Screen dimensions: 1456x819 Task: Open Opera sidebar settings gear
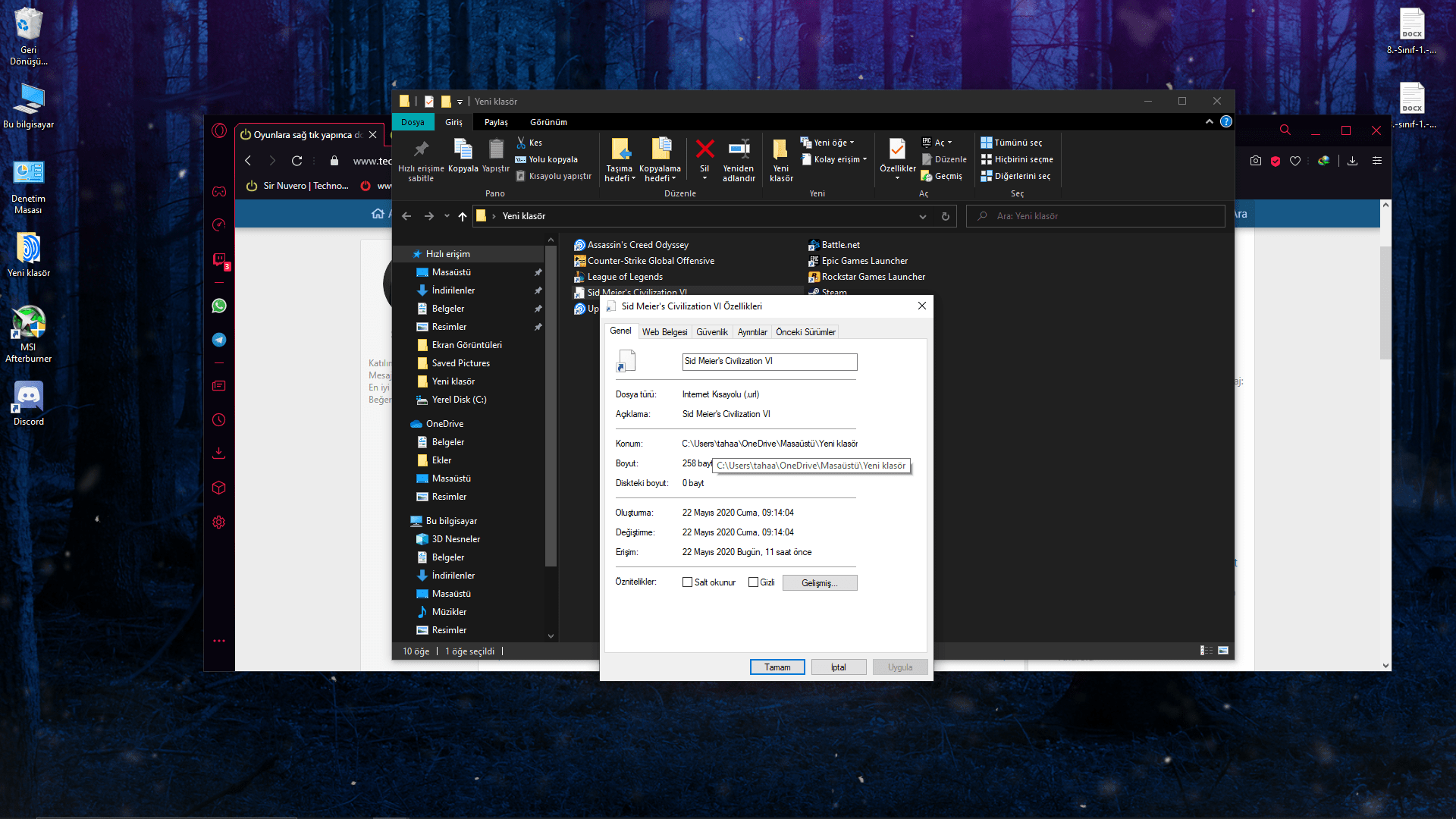[x=219, y=522]
